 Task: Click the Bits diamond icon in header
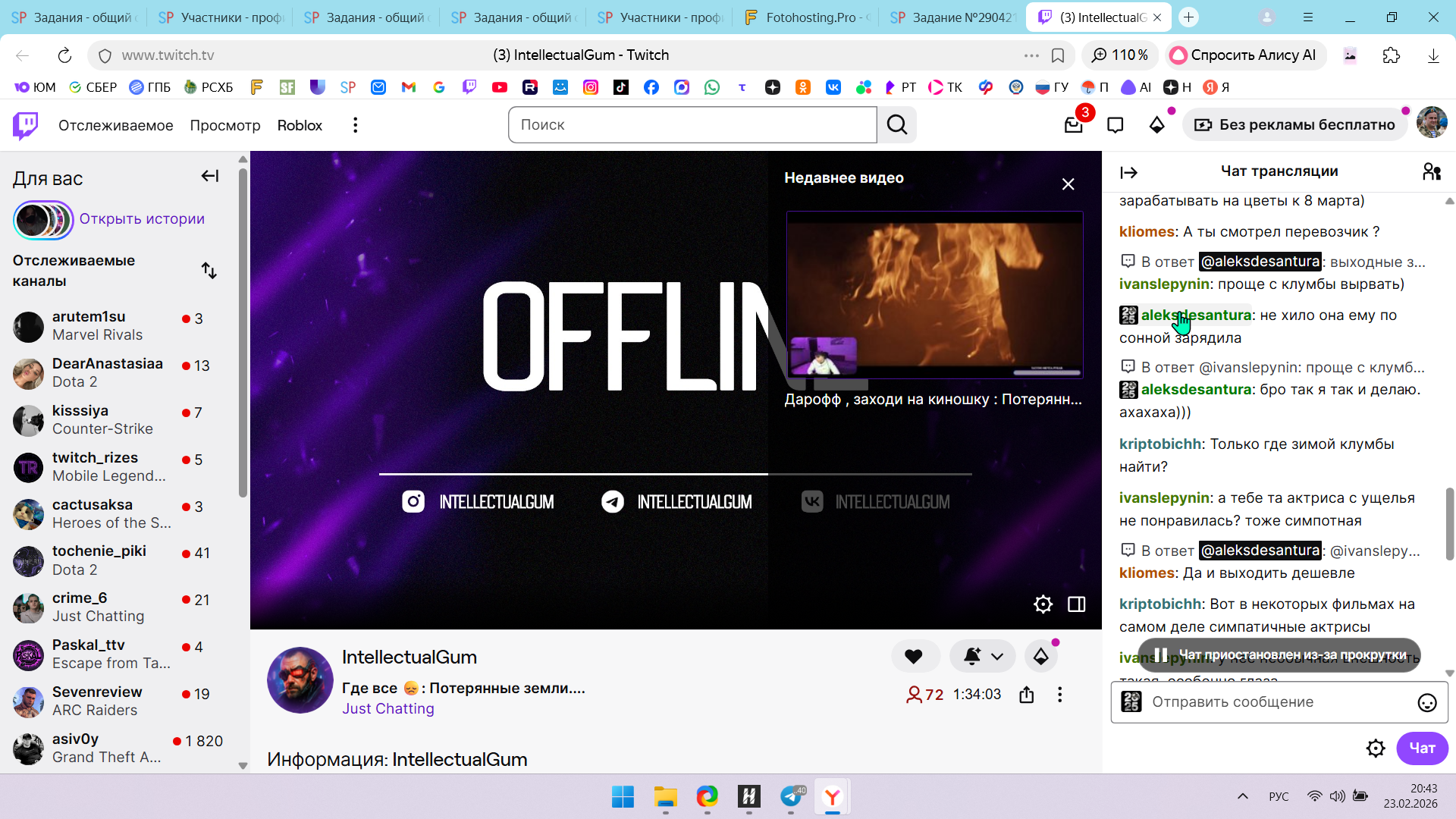(x=1156, y=125)
